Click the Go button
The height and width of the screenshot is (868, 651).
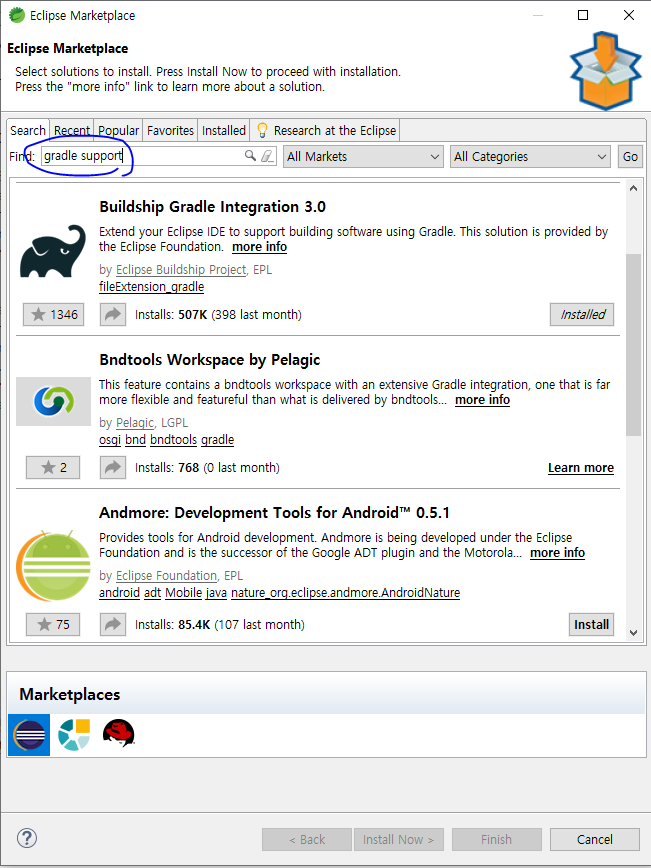[630, 157]
